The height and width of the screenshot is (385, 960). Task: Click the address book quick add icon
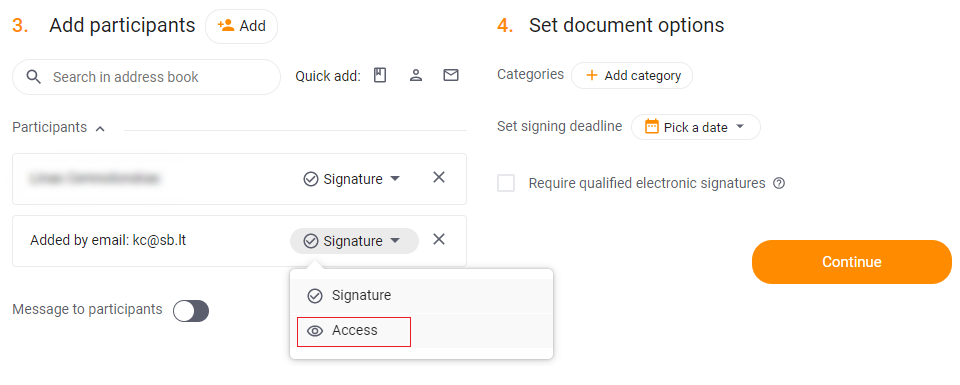pos(380,76)
